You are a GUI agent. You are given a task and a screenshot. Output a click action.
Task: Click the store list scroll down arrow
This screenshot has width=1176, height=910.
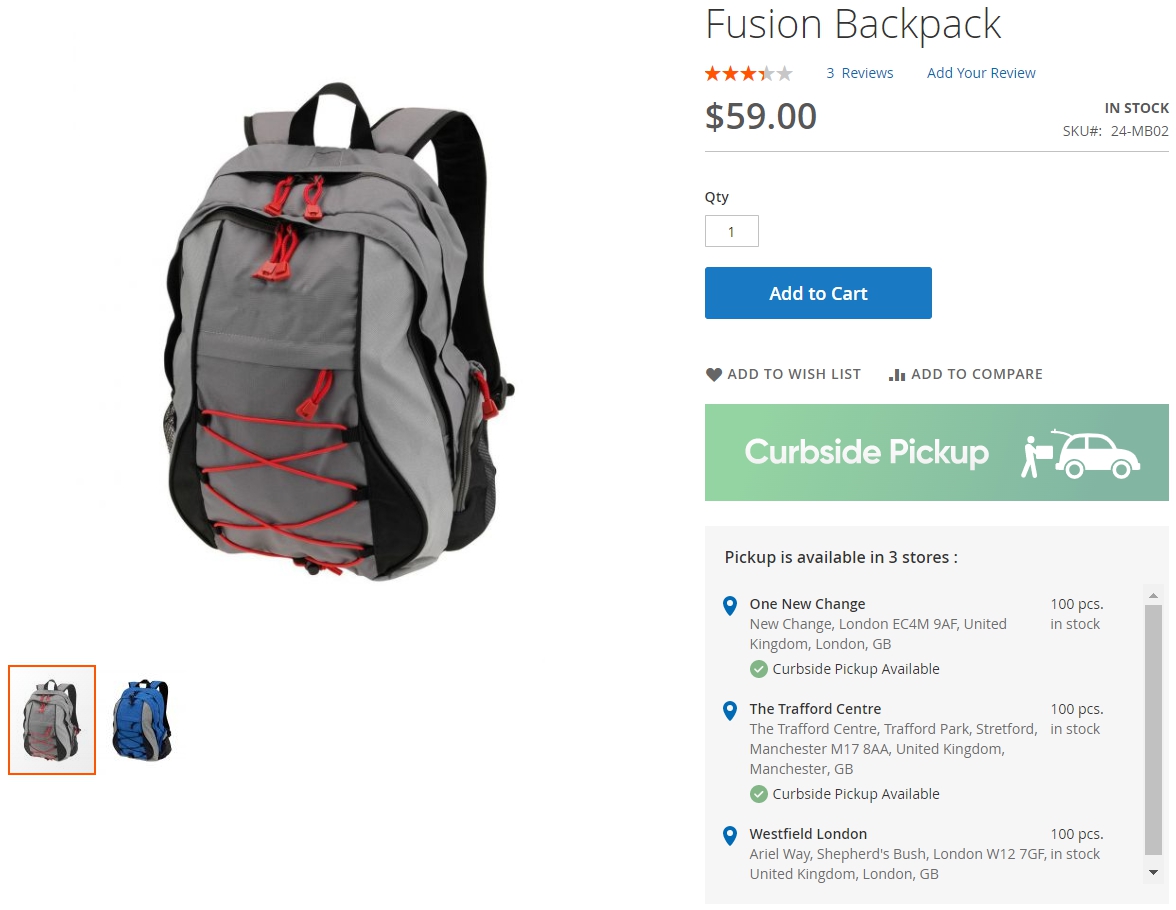[x=1154, y=872]
